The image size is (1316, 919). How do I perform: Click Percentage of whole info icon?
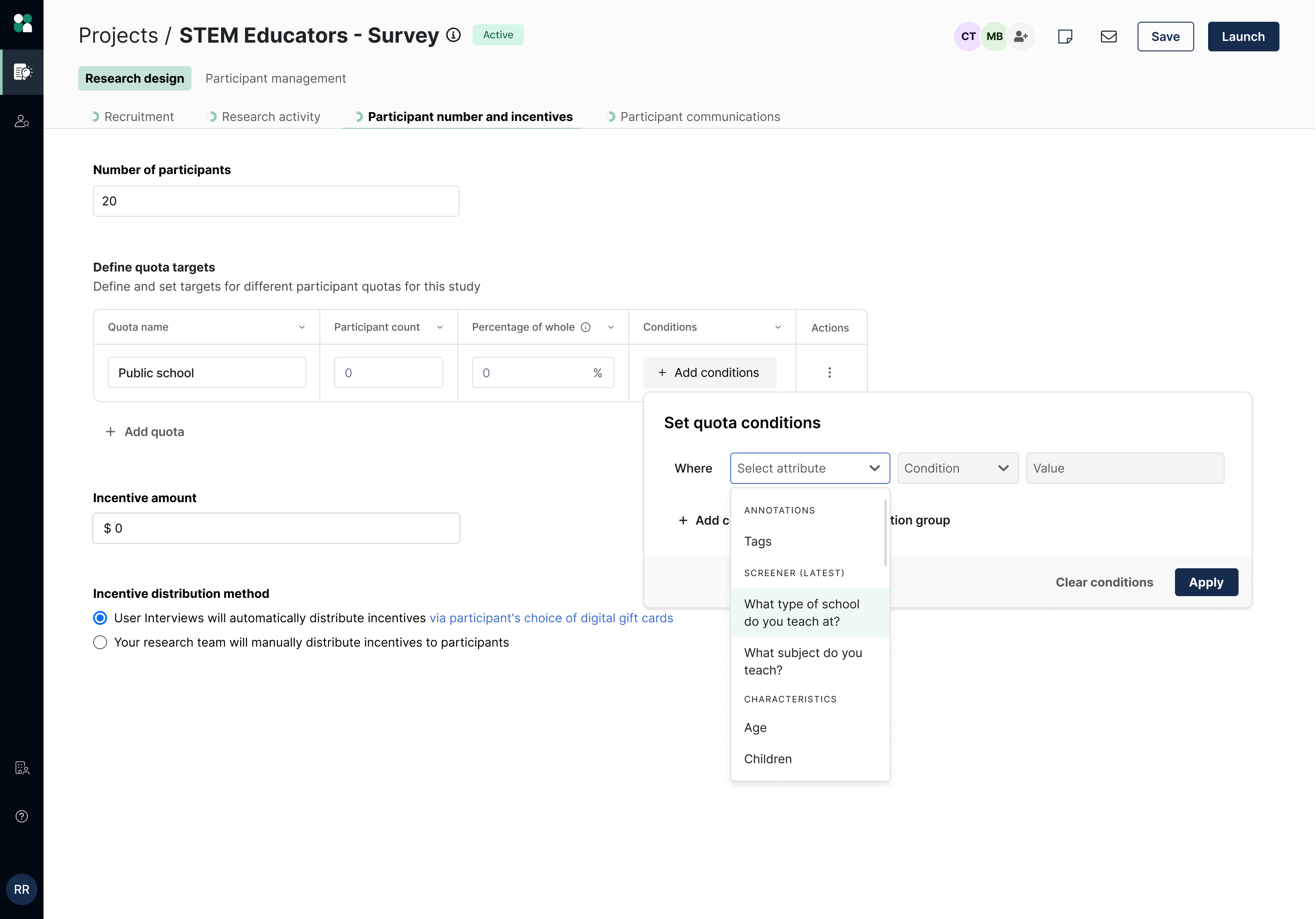point(586,327)
